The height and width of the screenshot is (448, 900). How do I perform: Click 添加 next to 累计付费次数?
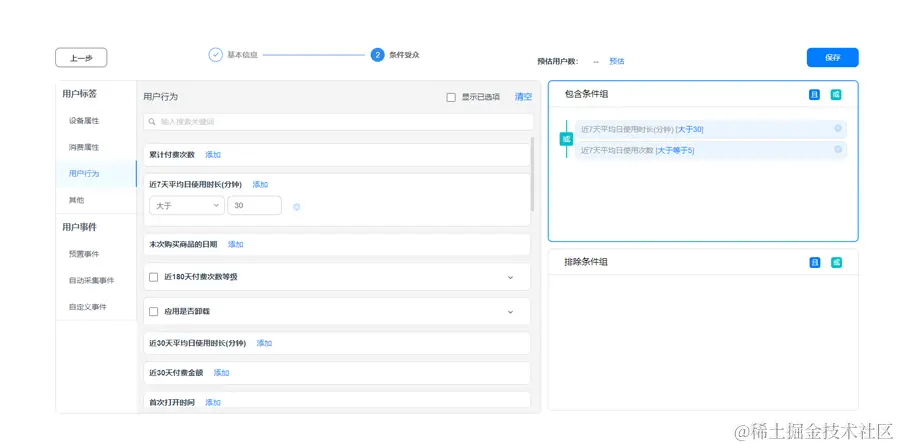tap(213, 155)
